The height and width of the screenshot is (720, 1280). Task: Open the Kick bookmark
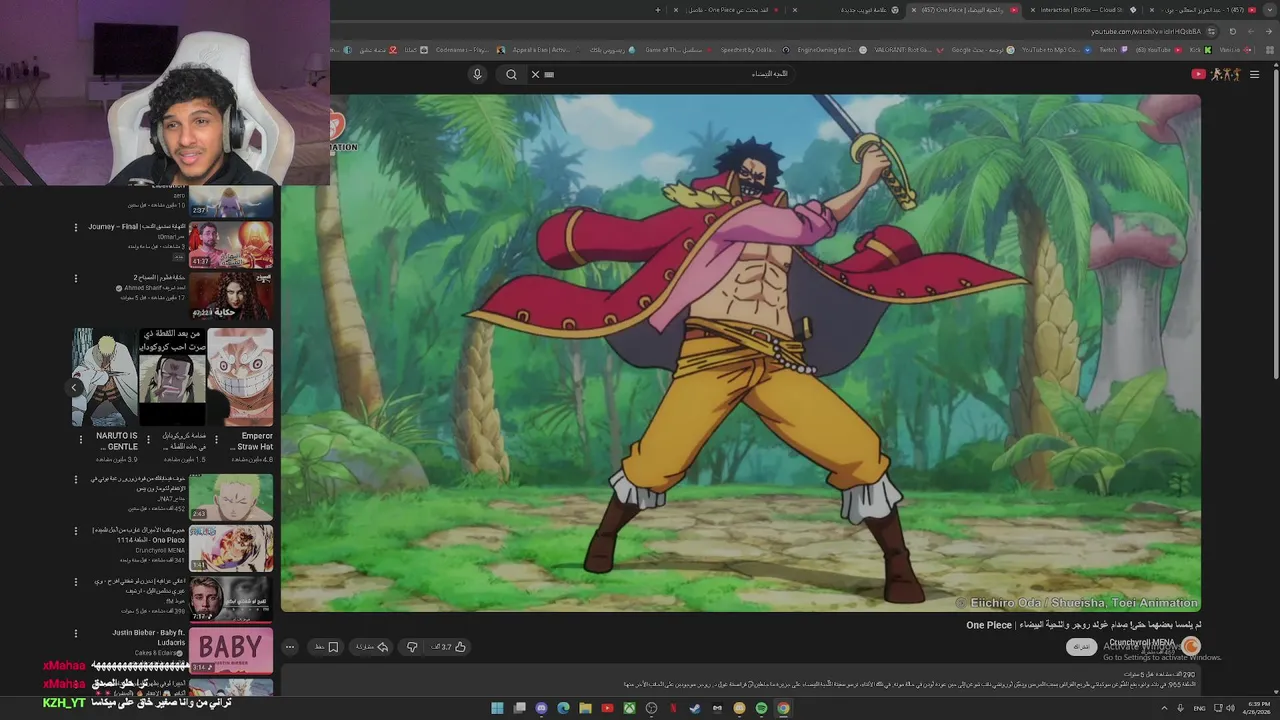pyautogui.click(x=1200, y=49)
